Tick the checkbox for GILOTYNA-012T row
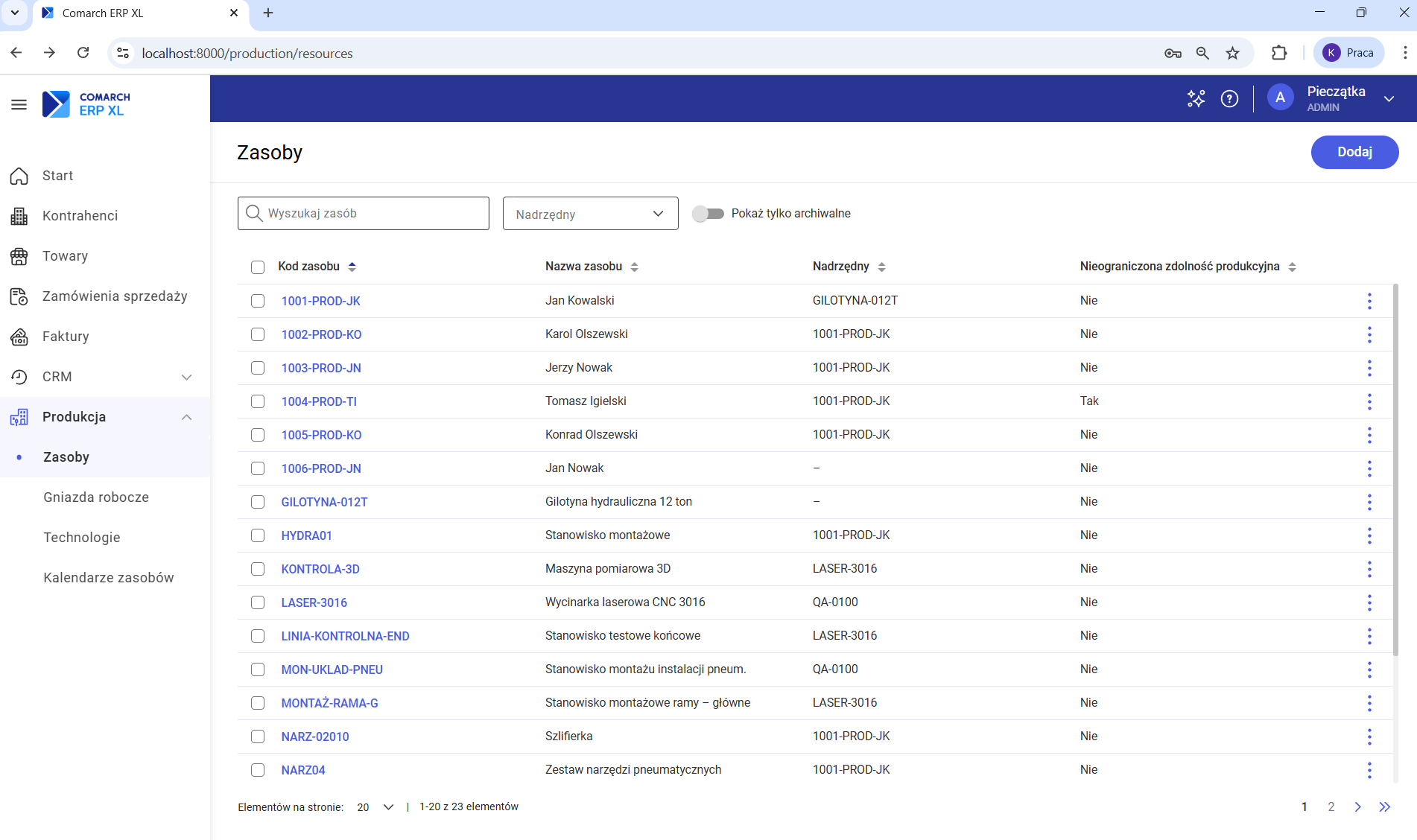This screenshot has height=840, width=1417. [258, 502]
